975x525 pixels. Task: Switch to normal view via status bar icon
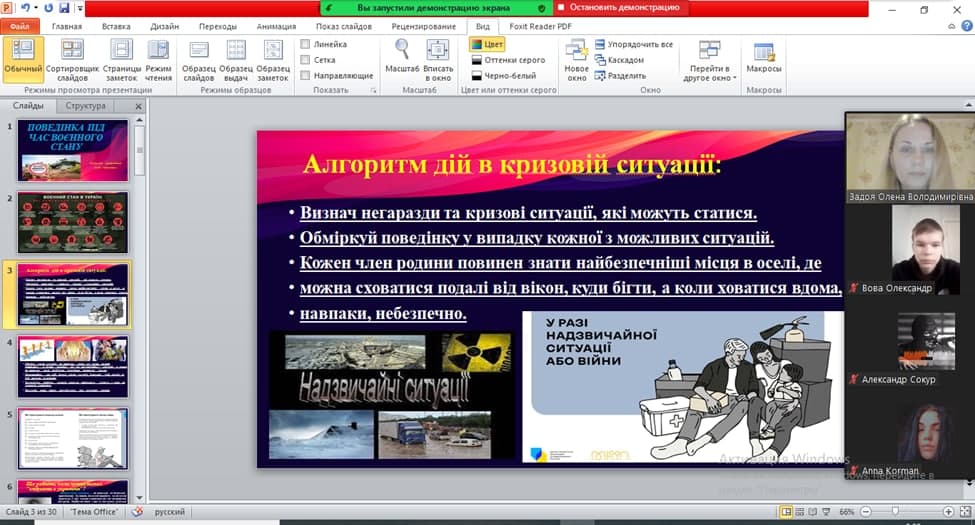787,511
